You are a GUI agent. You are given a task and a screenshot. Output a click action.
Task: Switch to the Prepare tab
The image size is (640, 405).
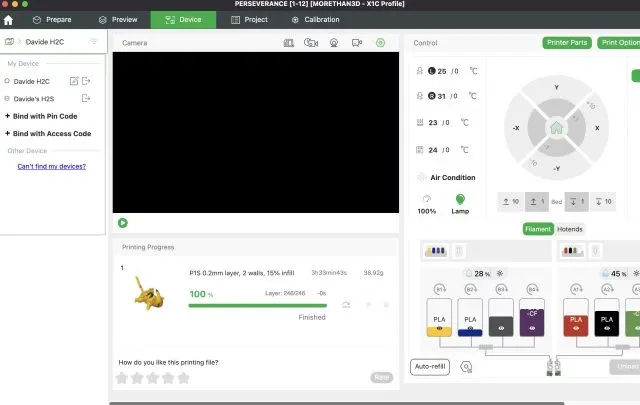(52, 19)
